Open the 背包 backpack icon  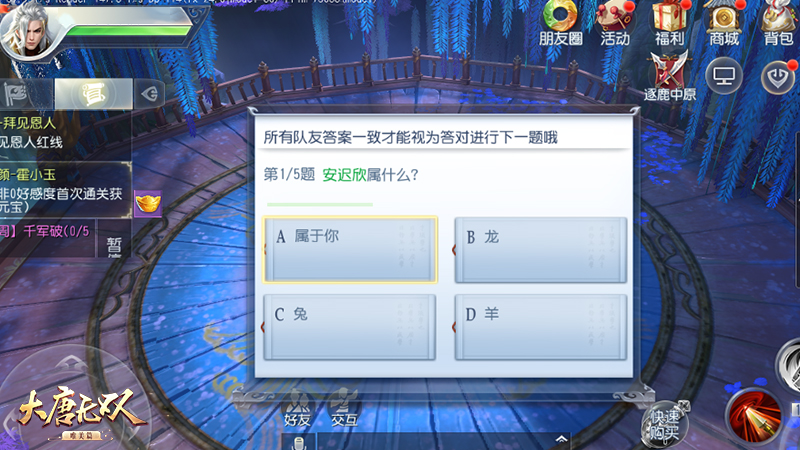[778, 23]
